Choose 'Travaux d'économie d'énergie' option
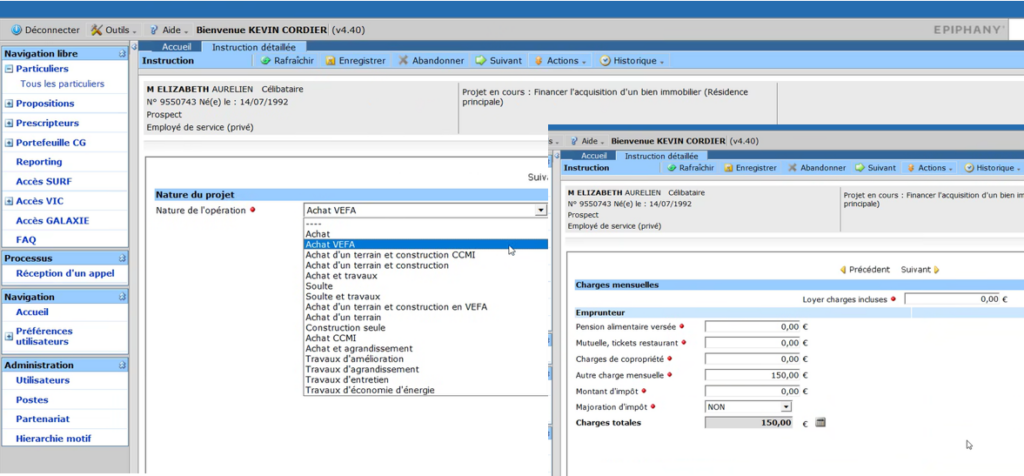1024x476 pixels. coord(369,390)
